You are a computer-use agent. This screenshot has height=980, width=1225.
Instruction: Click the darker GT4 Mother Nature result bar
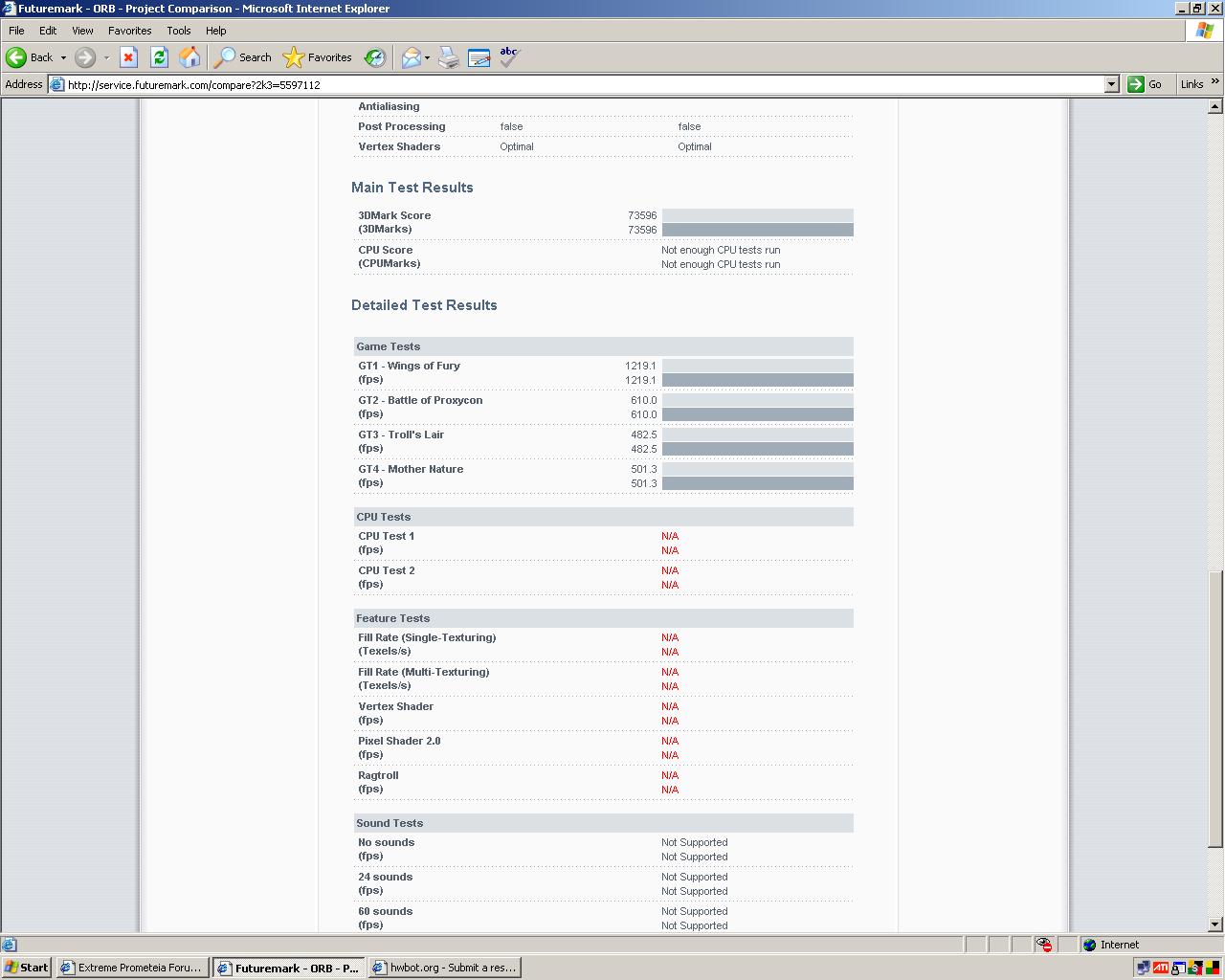(x=757, y=483)
